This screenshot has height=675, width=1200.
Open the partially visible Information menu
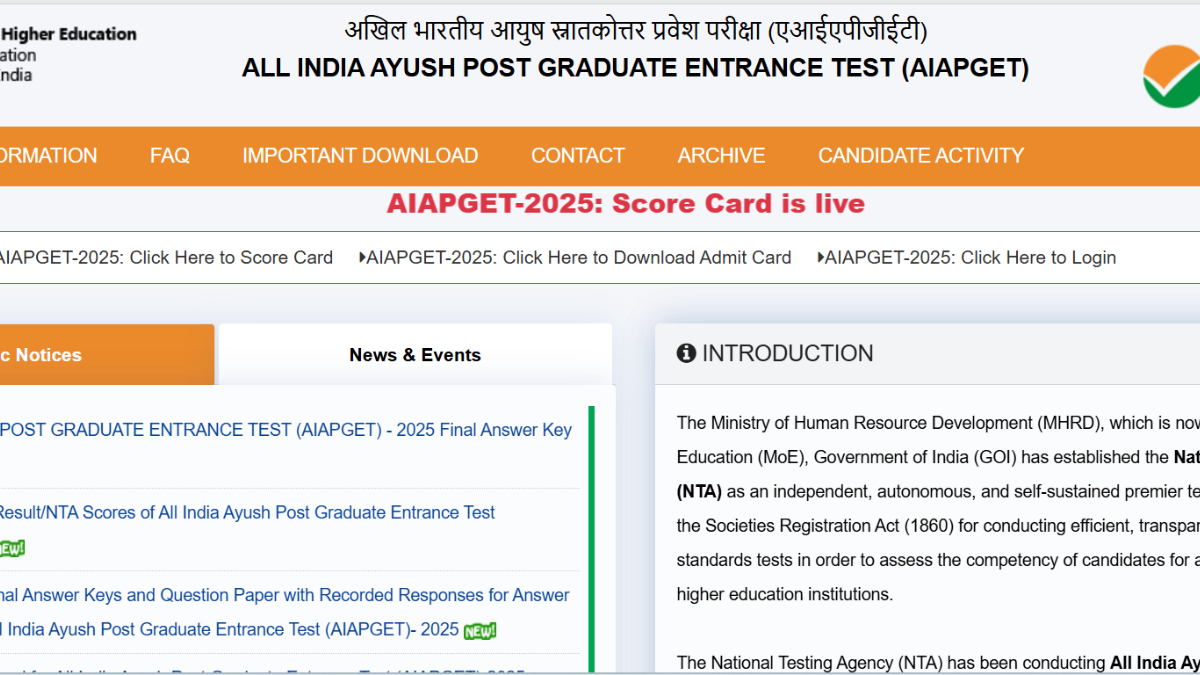48,156
